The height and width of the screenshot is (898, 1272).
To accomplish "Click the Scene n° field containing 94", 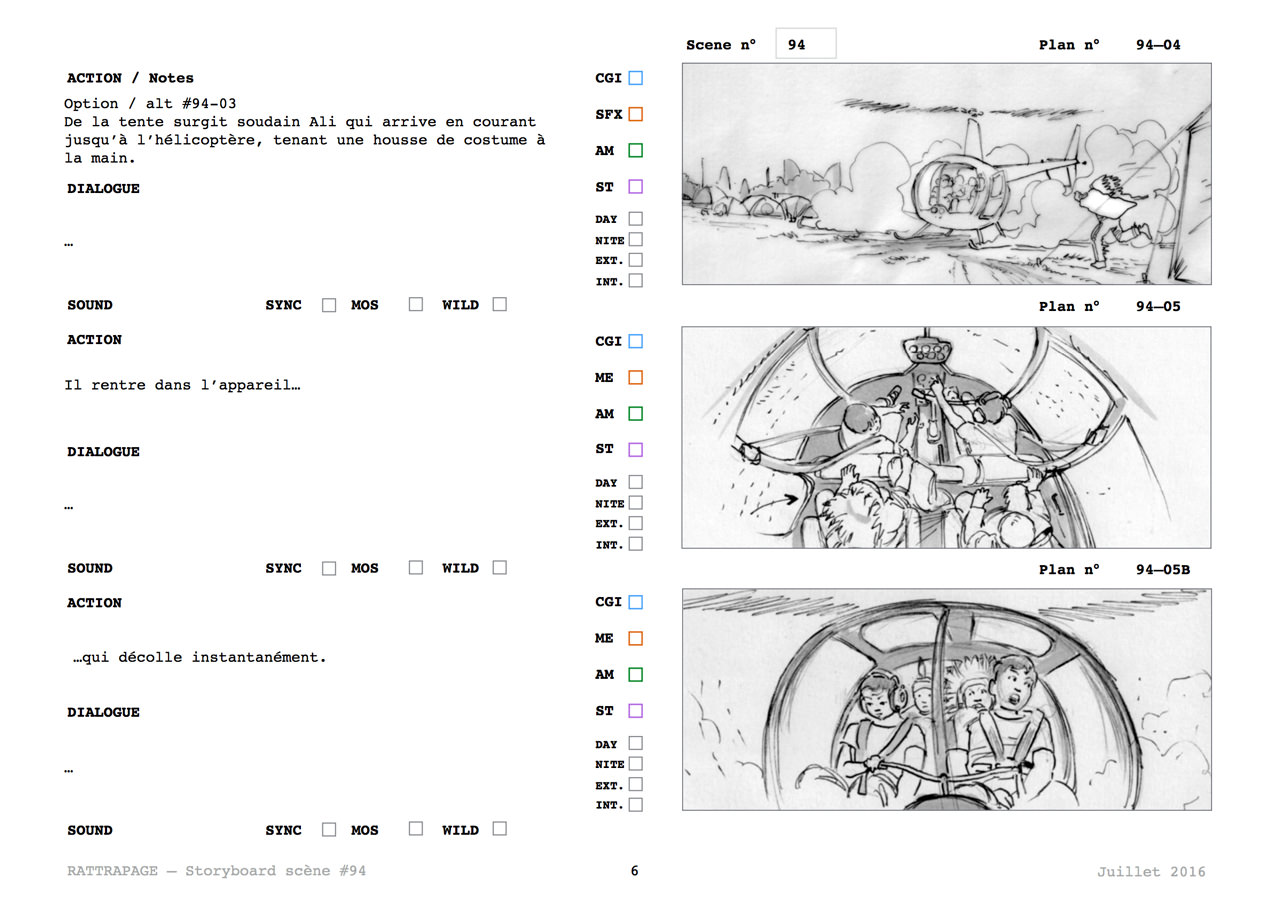I will click(x=805, y=45).
